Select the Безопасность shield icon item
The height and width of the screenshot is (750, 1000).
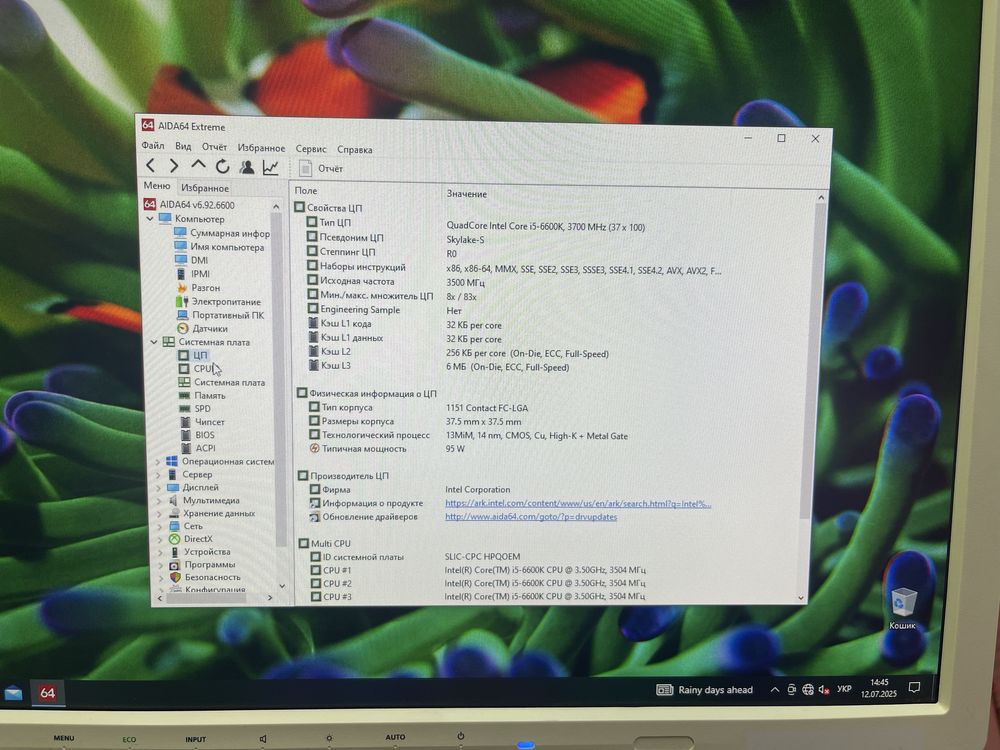pos(205,577)
